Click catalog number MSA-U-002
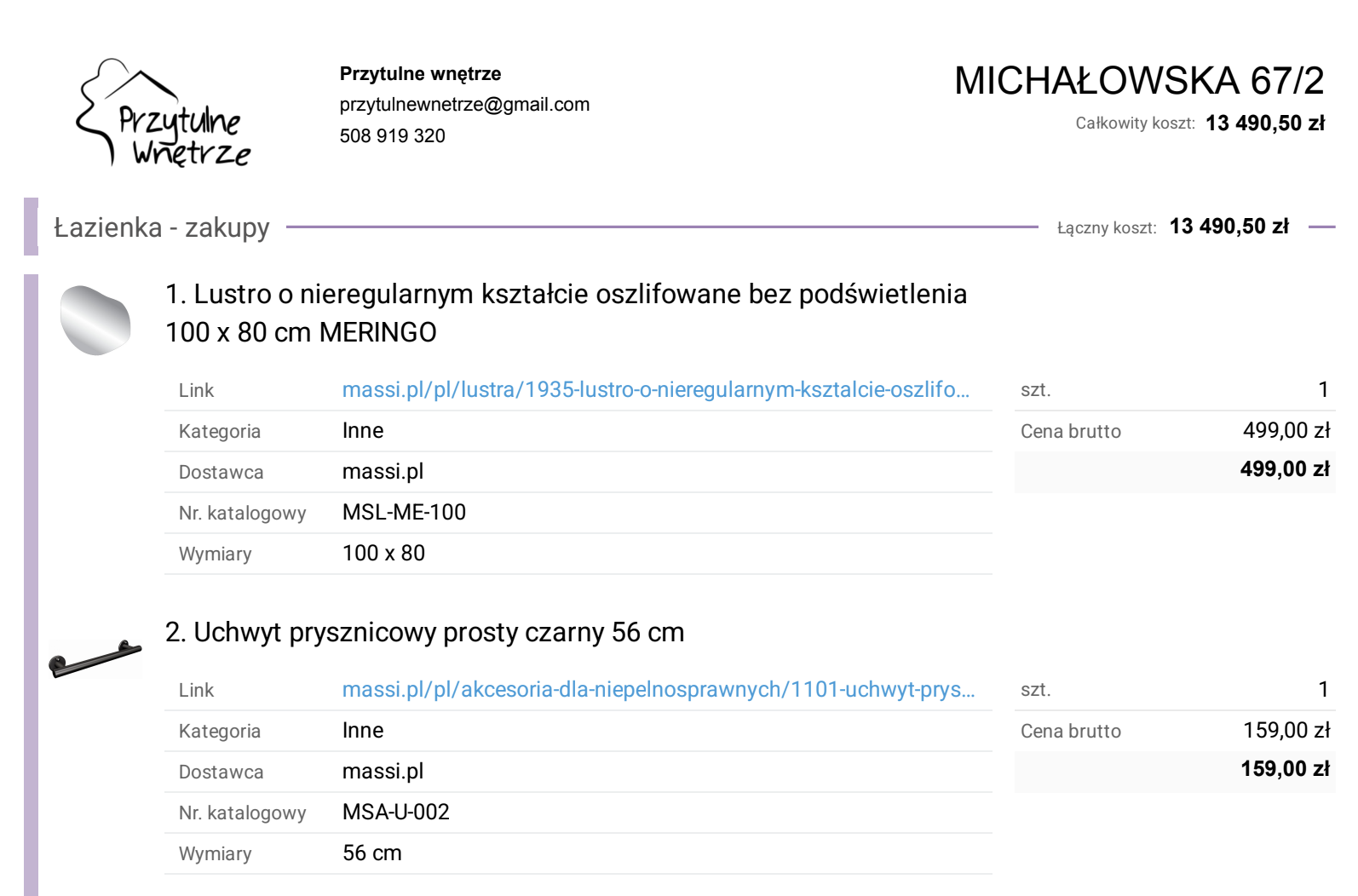 point(395,813)
